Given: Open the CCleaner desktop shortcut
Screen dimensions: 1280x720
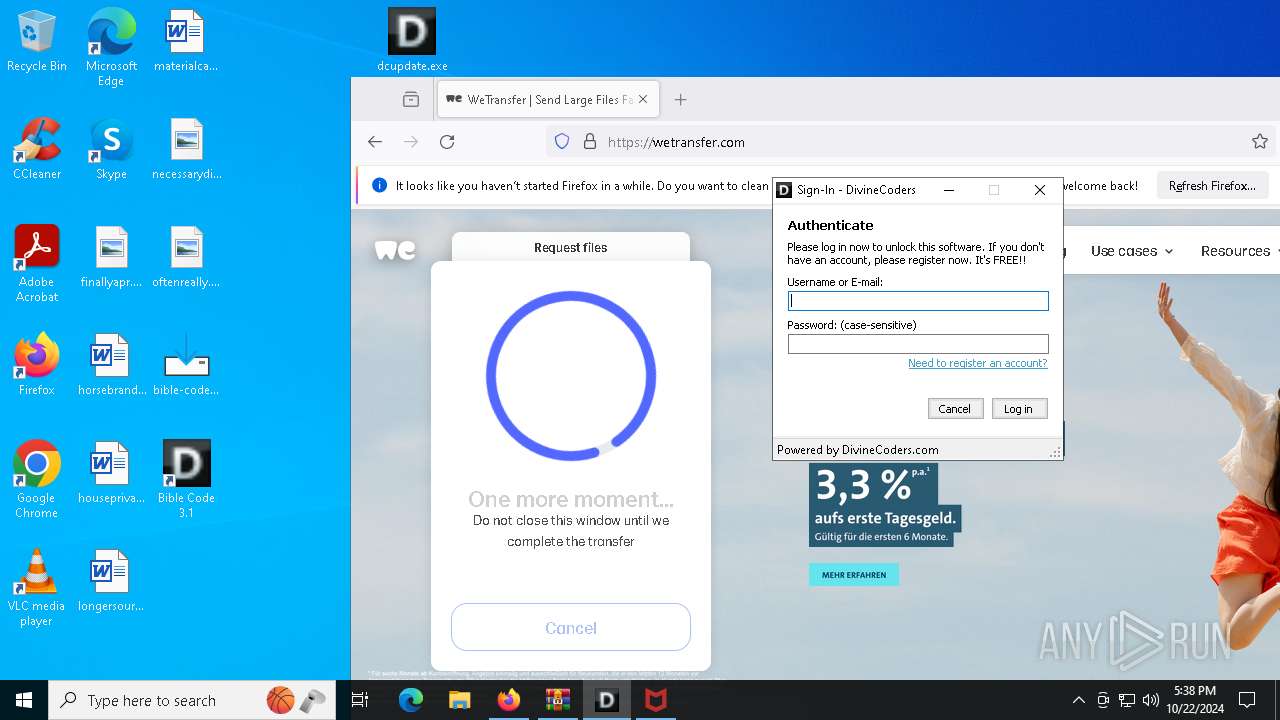Looking at the screenshot, I should coord(37,150).
